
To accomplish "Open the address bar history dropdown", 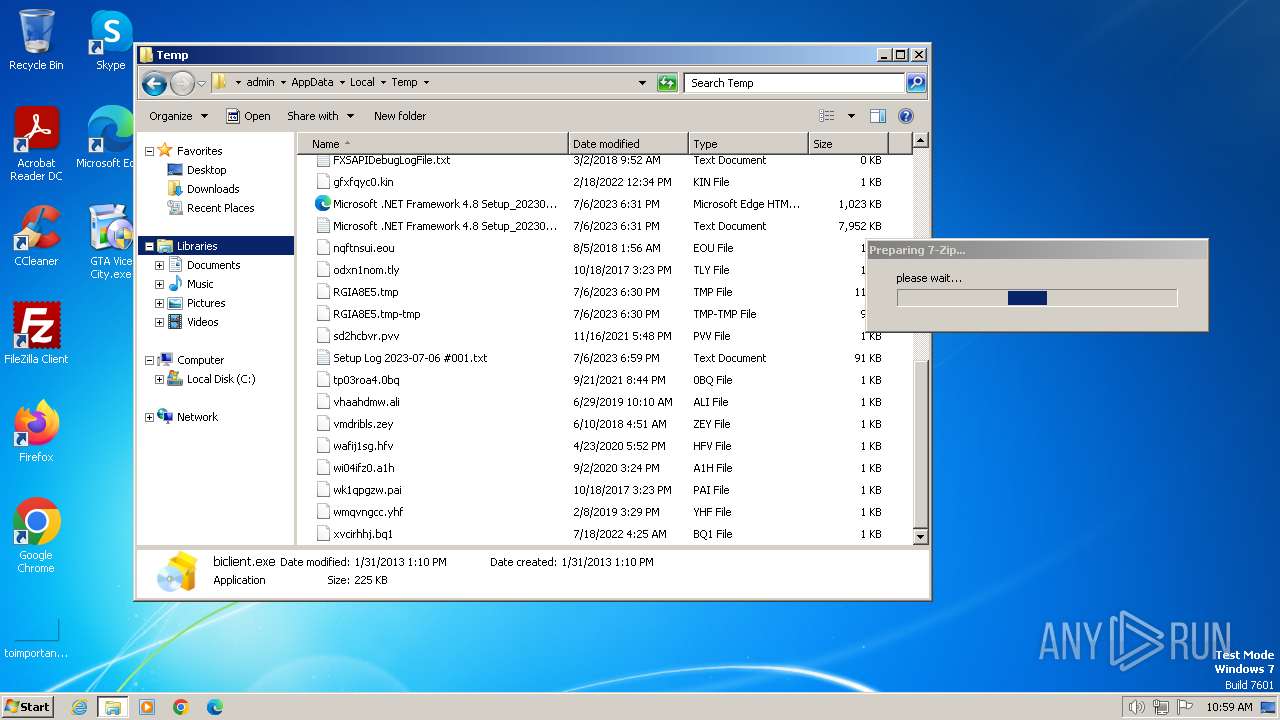I will [642, 83].
